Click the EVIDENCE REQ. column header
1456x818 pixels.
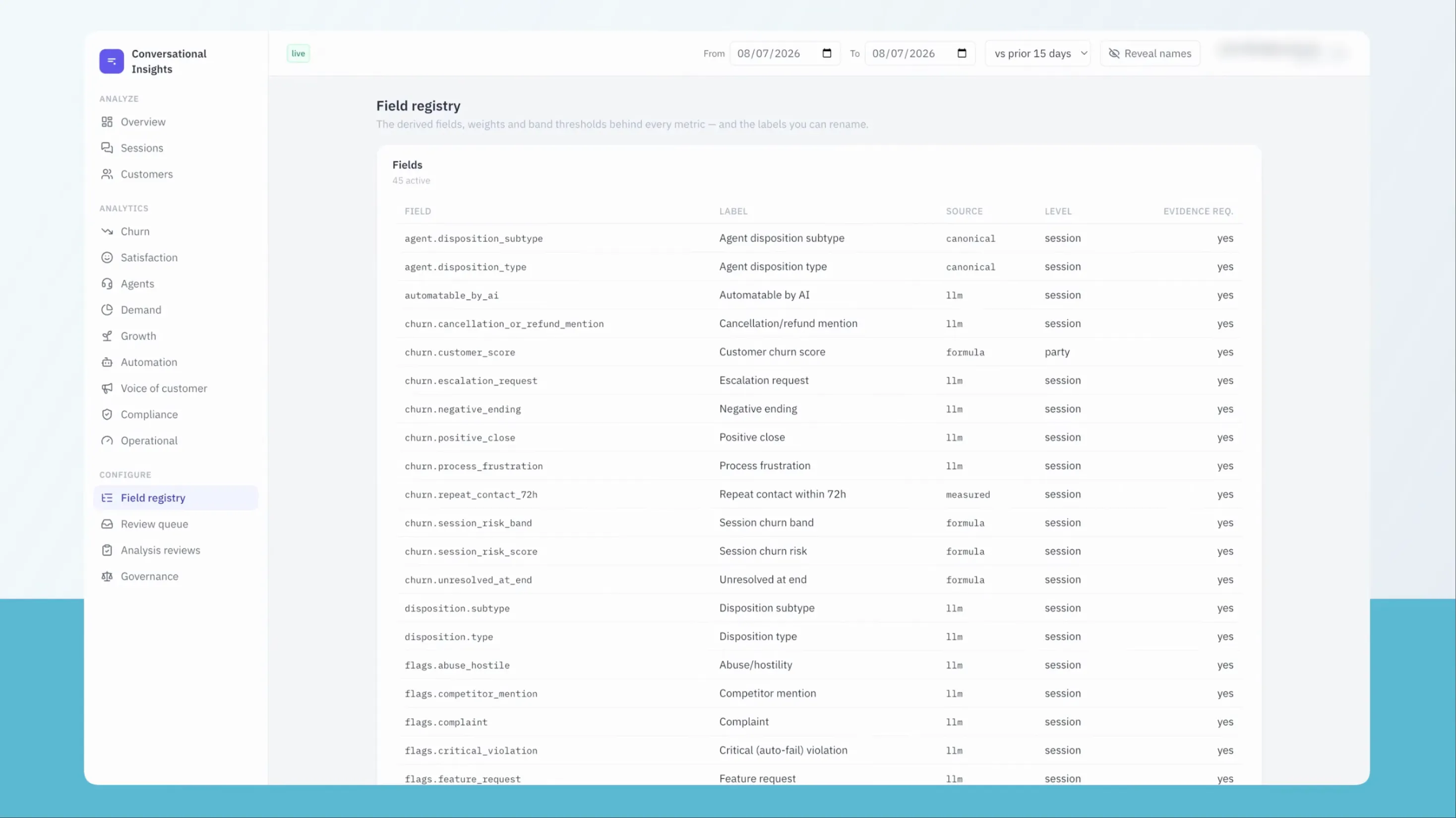[1198, 211]
